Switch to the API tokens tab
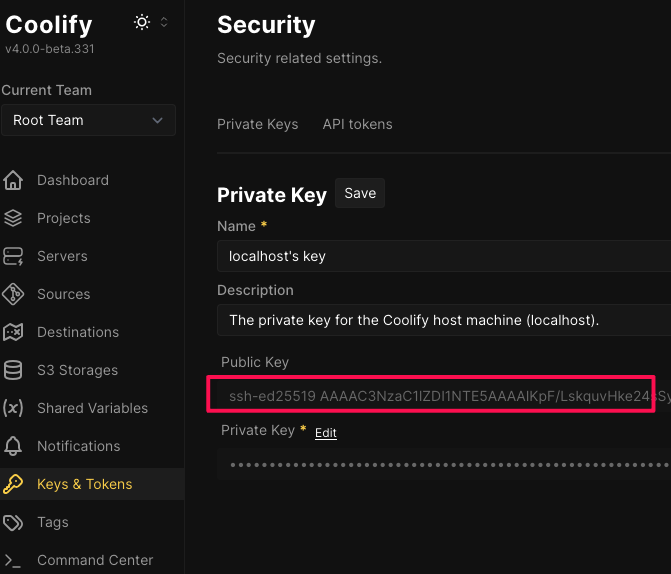 click(357, 124)
